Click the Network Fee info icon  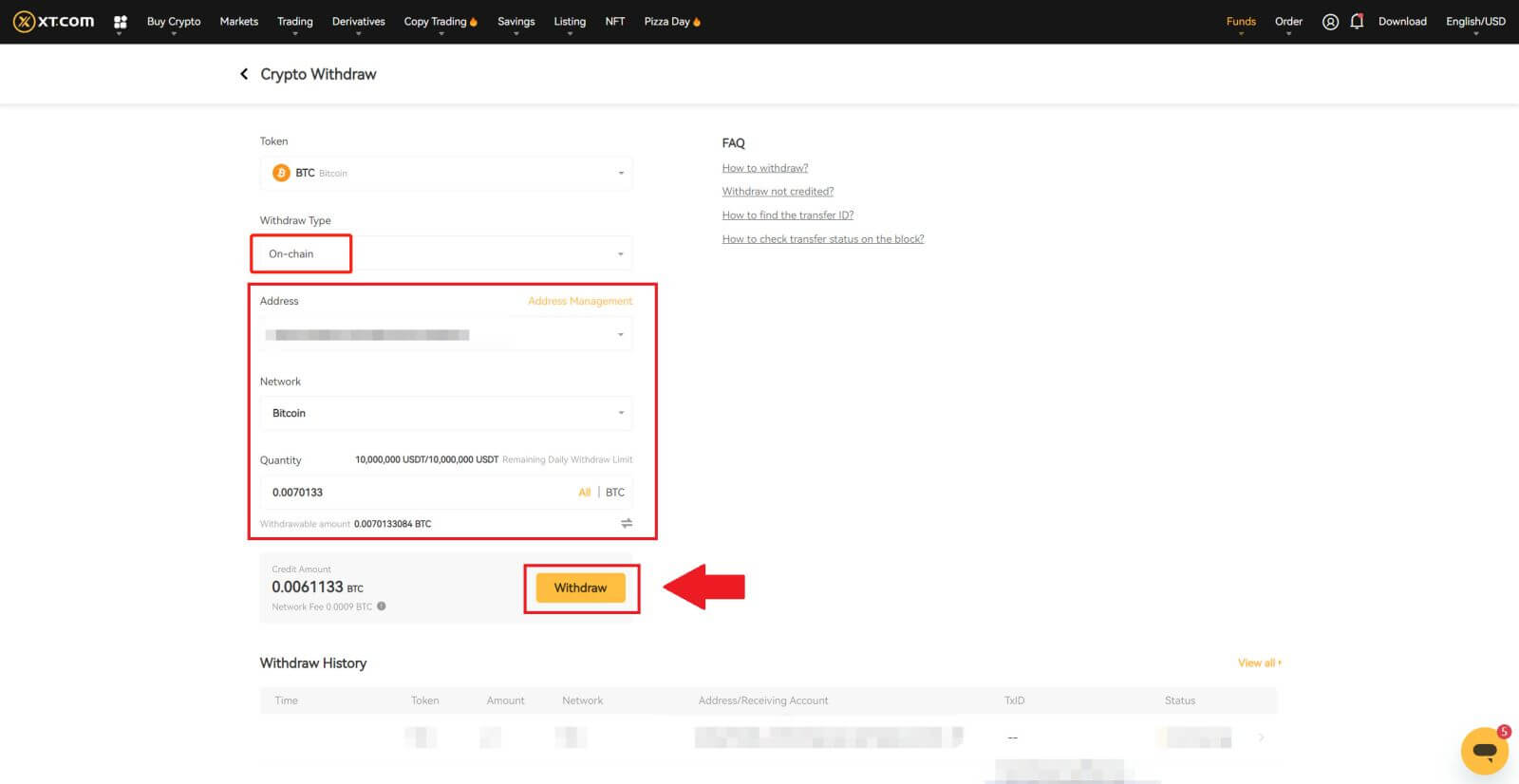pyautogui.click(x=382, y=606)
